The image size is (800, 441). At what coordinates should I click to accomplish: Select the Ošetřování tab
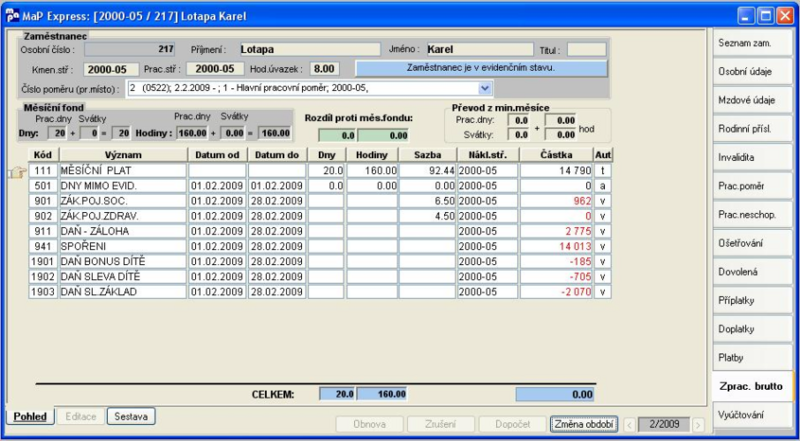[753, 243]
